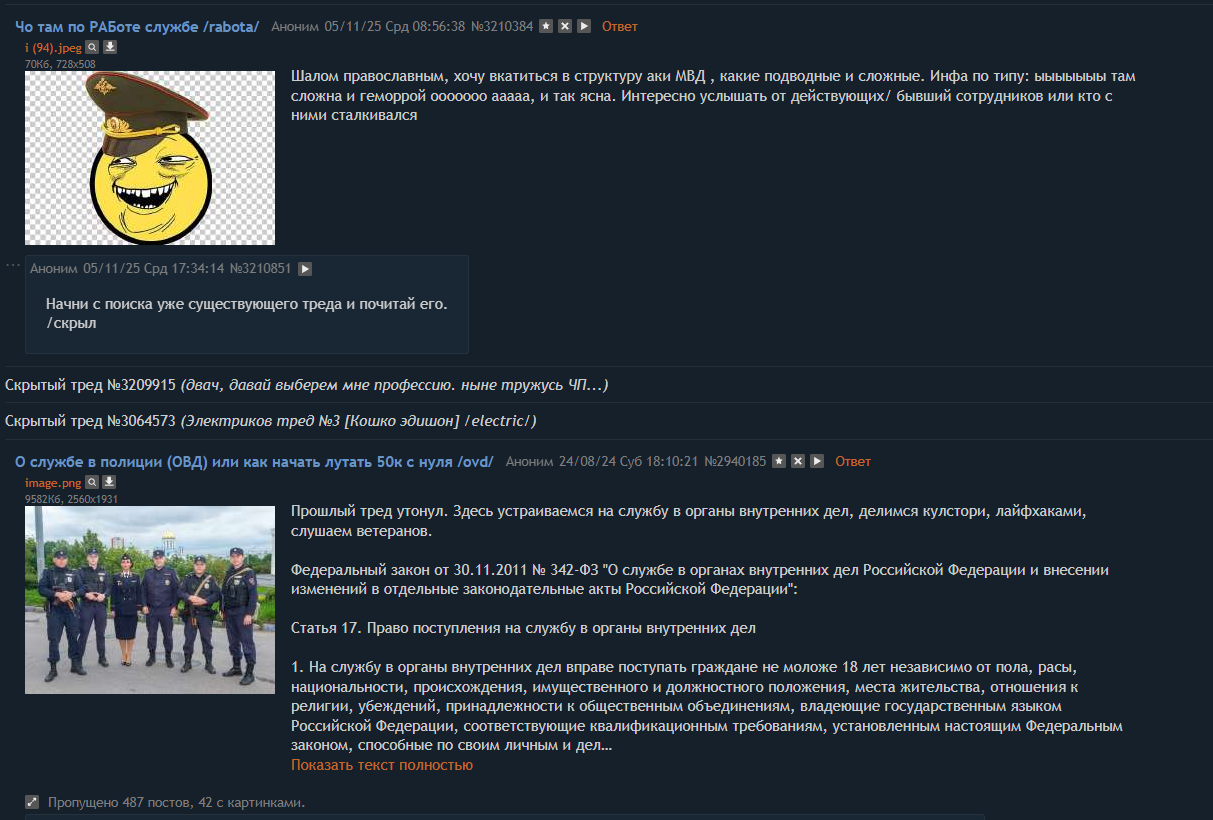The image size is (1213, 820).
Task: Click Ответ to reply to /ovd/ thread
Action: pyautogui.click(x=853, y=461)
